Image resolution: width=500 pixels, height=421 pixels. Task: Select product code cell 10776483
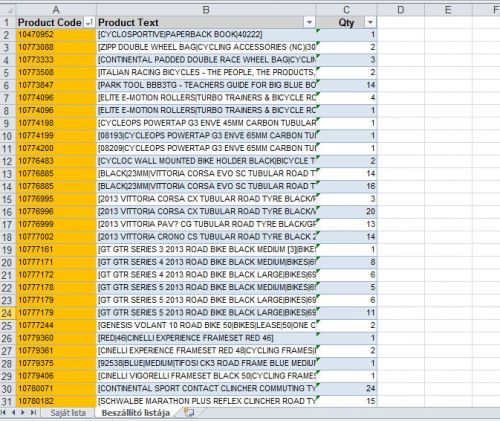pos(56,161)
